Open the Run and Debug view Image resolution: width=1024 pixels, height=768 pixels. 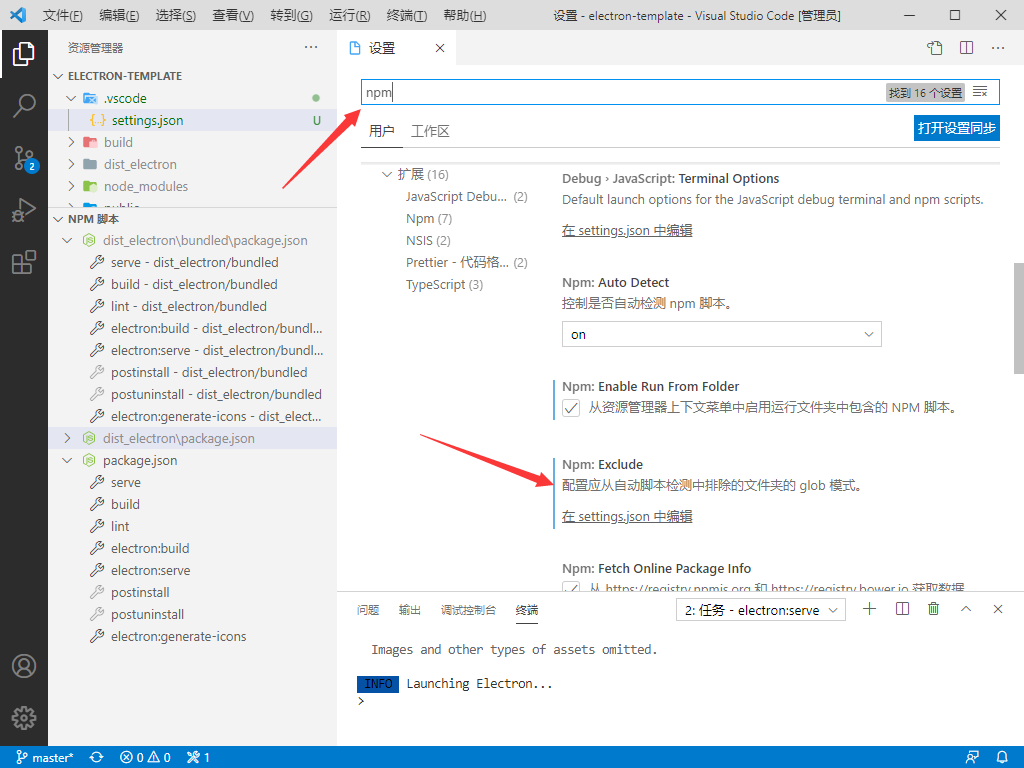(x=24, y=210)
